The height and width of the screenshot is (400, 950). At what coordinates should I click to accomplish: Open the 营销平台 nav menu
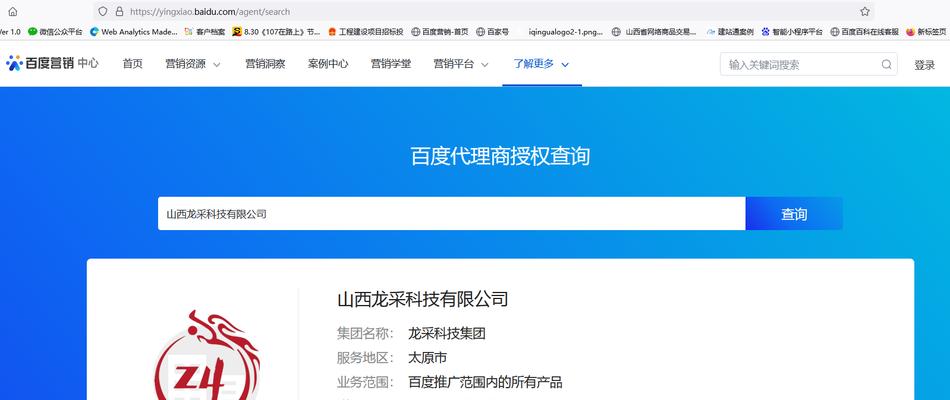click(x=454, y=64)
